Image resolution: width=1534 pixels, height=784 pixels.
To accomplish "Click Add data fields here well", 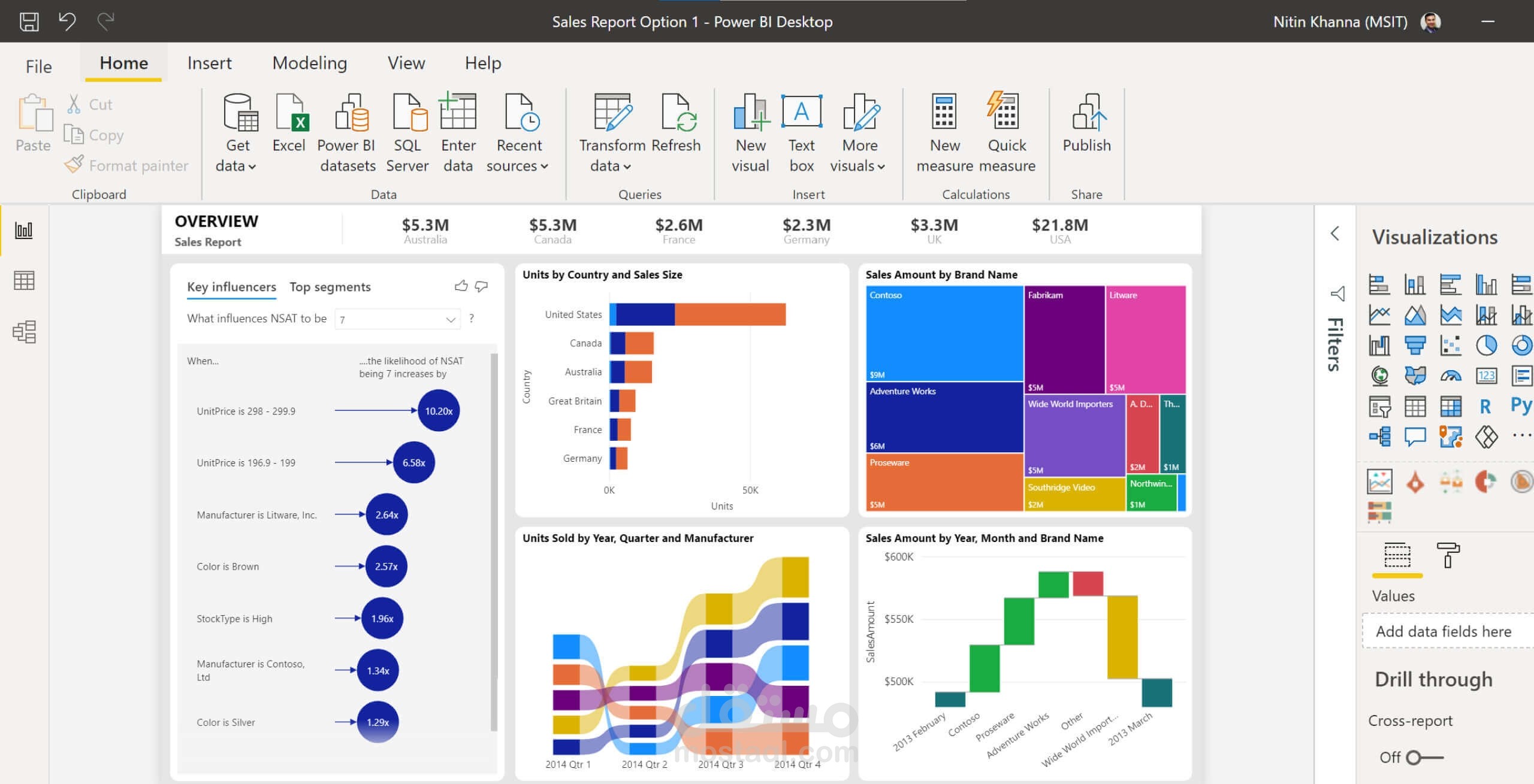I will click(x=1447, y=631).
